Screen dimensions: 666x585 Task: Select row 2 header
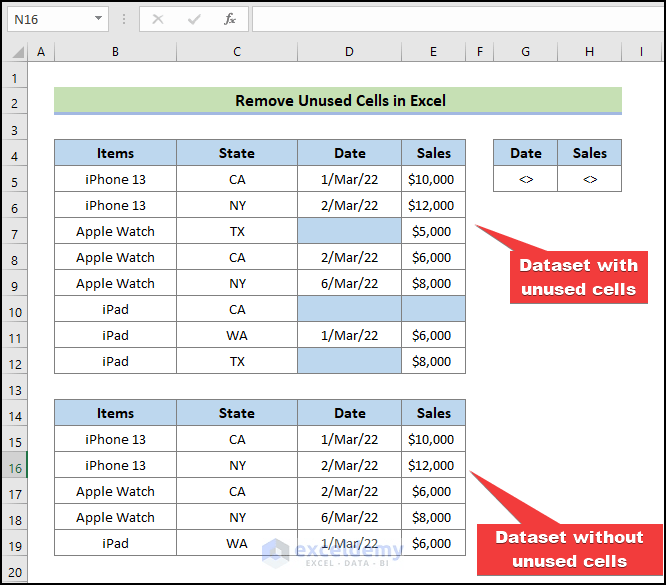pos(14,103)
